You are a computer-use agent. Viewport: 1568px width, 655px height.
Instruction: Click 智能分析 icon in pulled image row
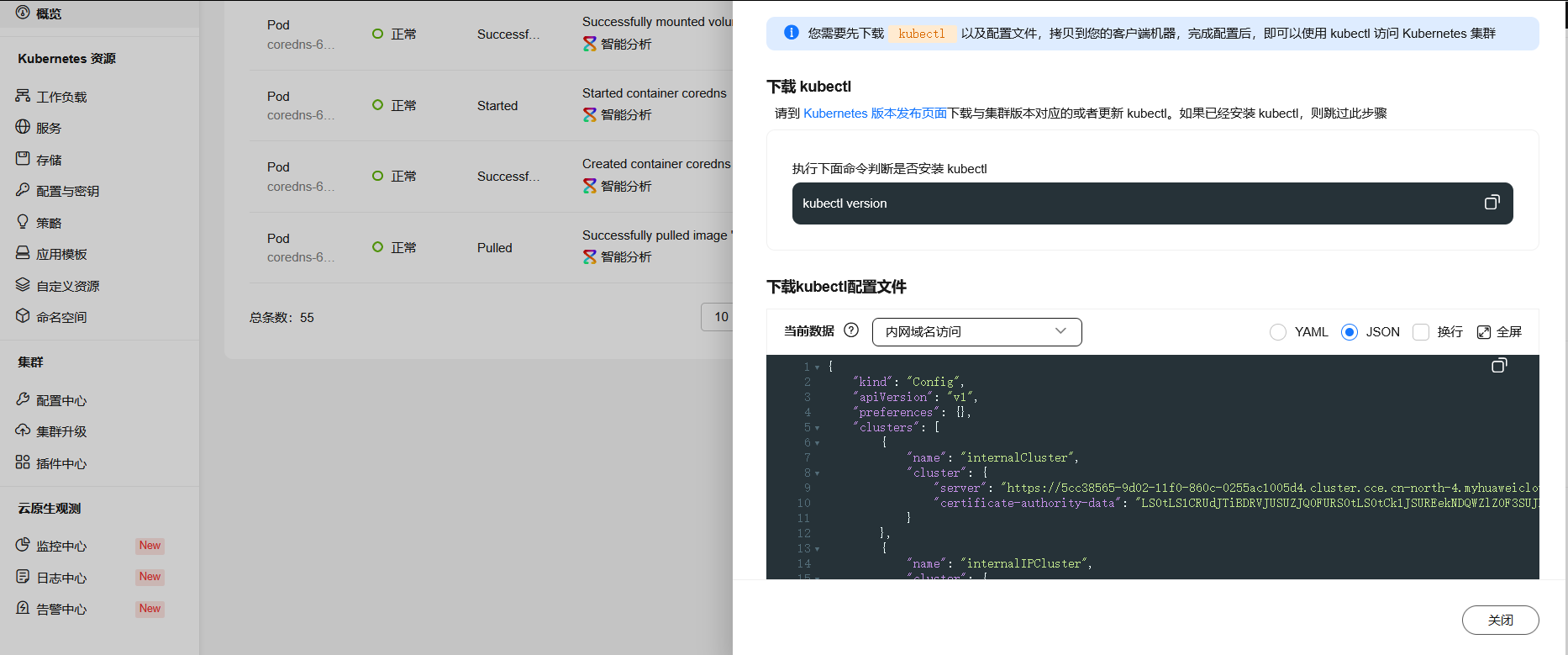tap(590, 256)
